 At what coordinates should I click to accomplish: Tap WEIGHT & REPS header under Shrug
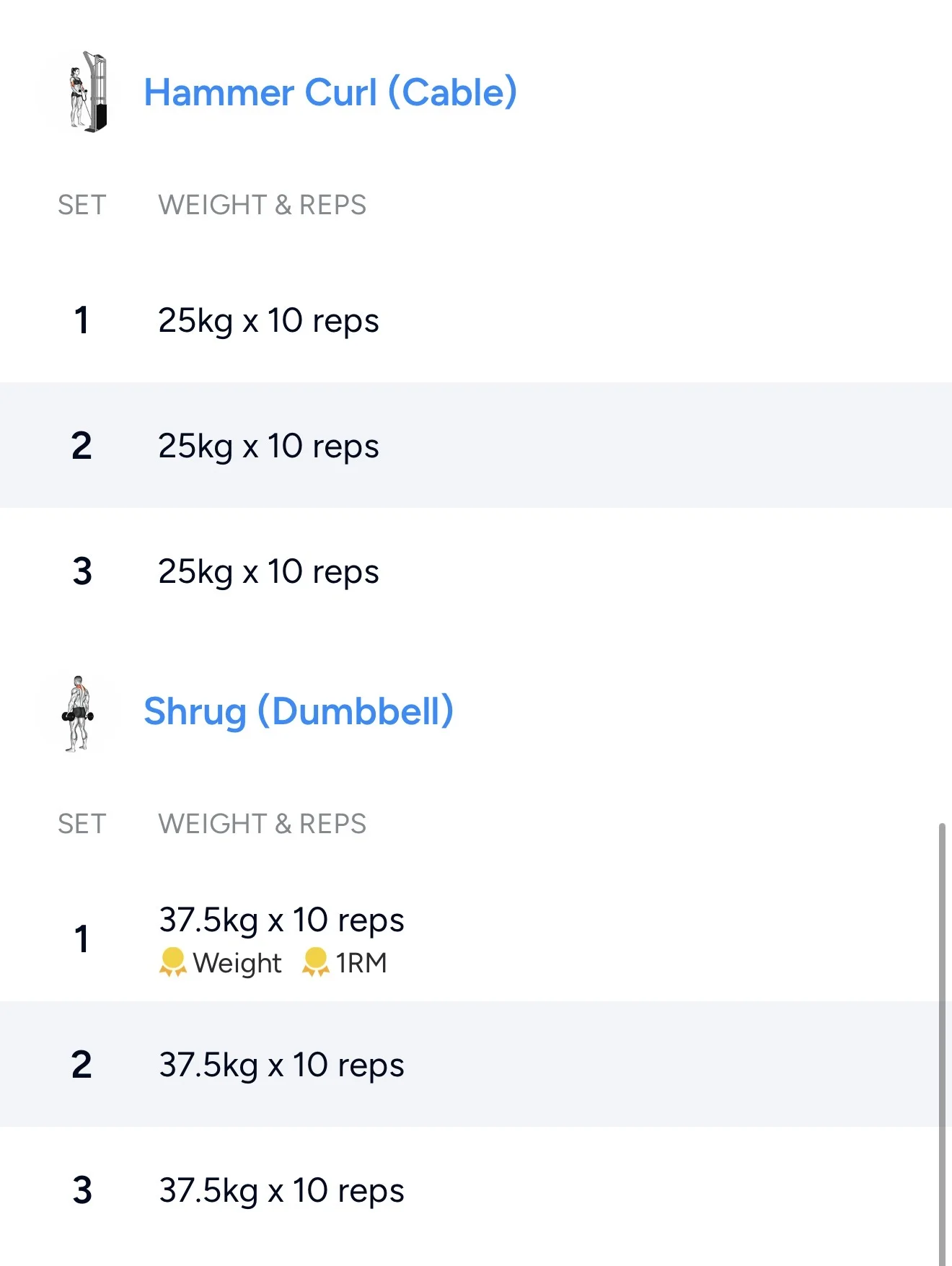(262, 824)
